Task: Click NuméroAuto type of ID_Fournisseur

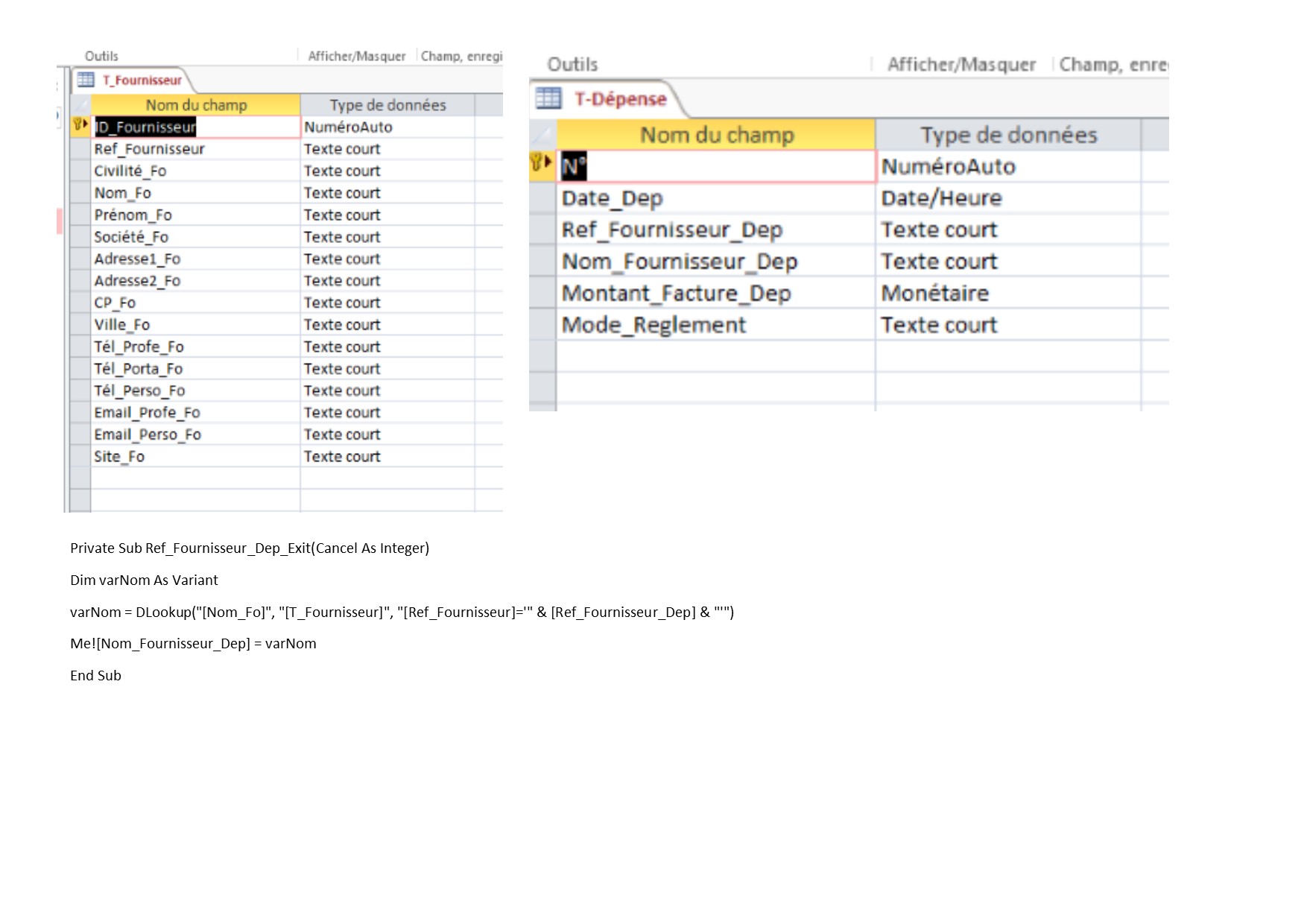Action: click(387, 127)
